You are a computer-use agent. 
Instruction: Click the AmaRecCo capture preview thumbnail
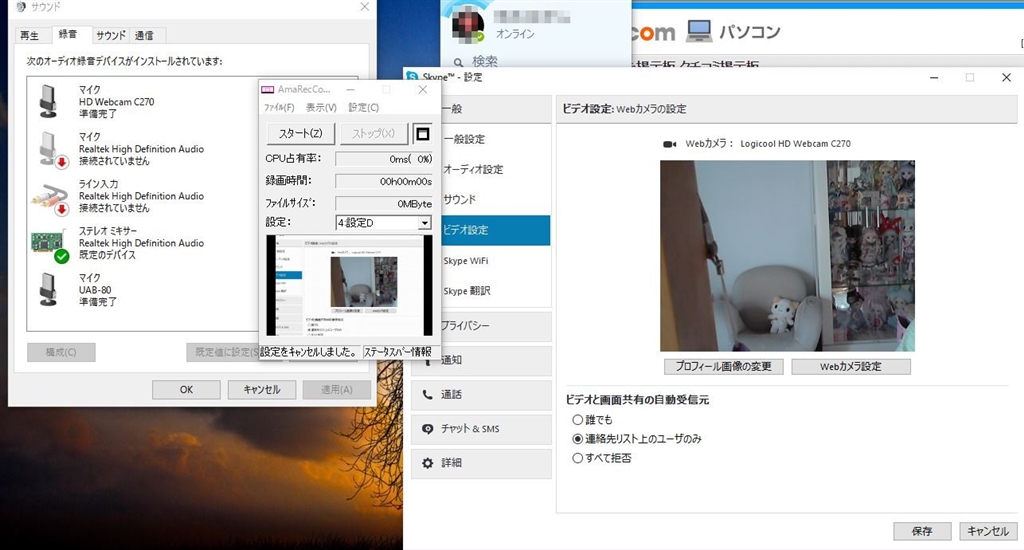(349, 285)
